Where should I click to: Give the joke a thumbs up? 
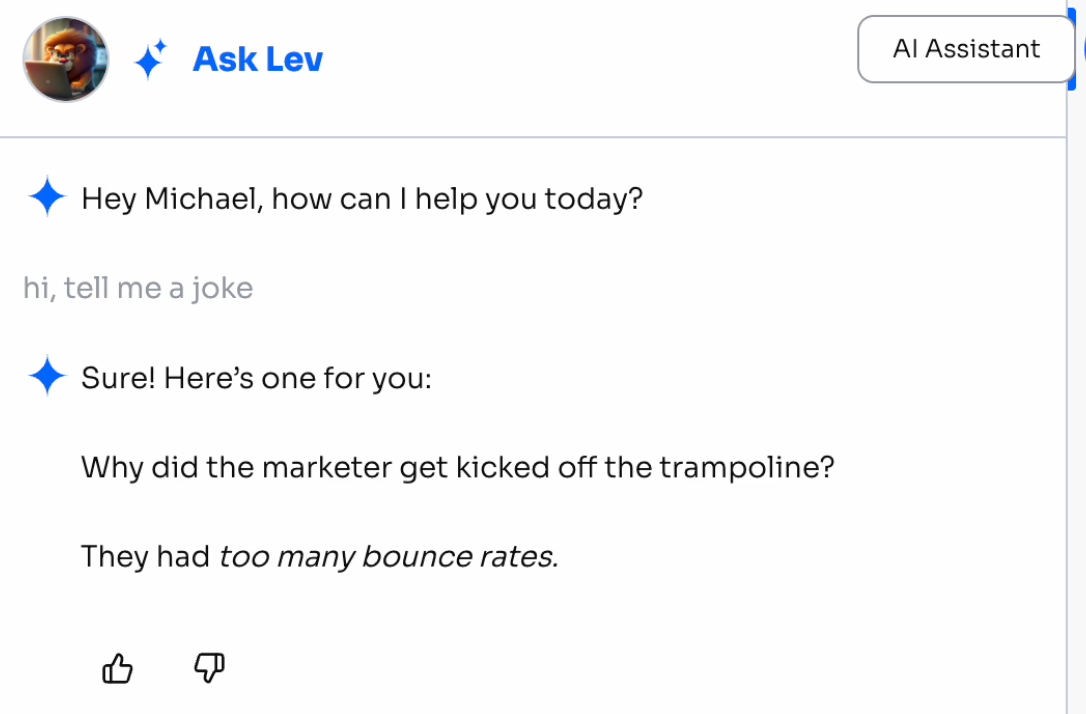(x=118, y=668)
